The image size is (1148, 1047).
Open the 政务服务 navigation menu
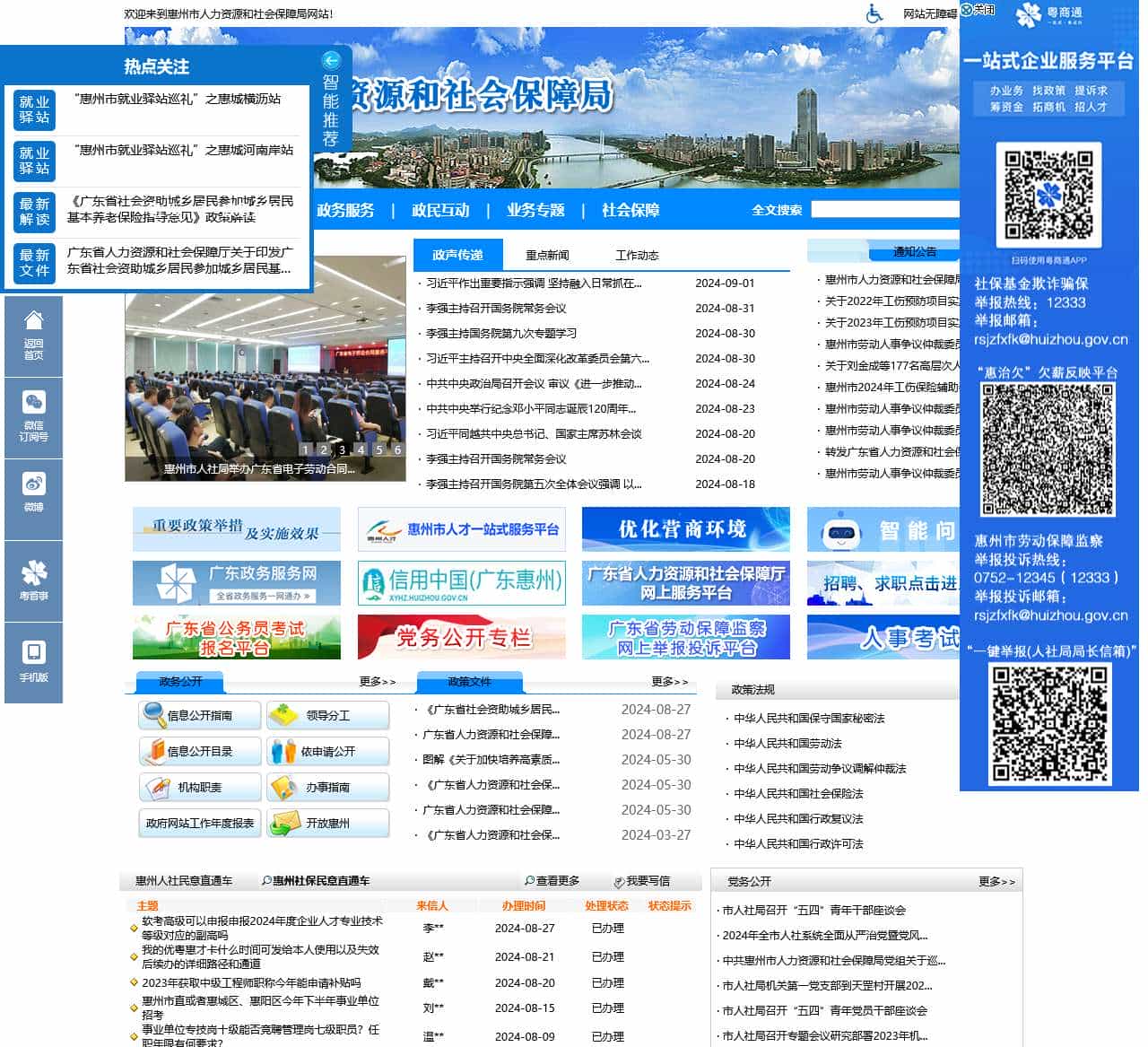pos(345,210)
